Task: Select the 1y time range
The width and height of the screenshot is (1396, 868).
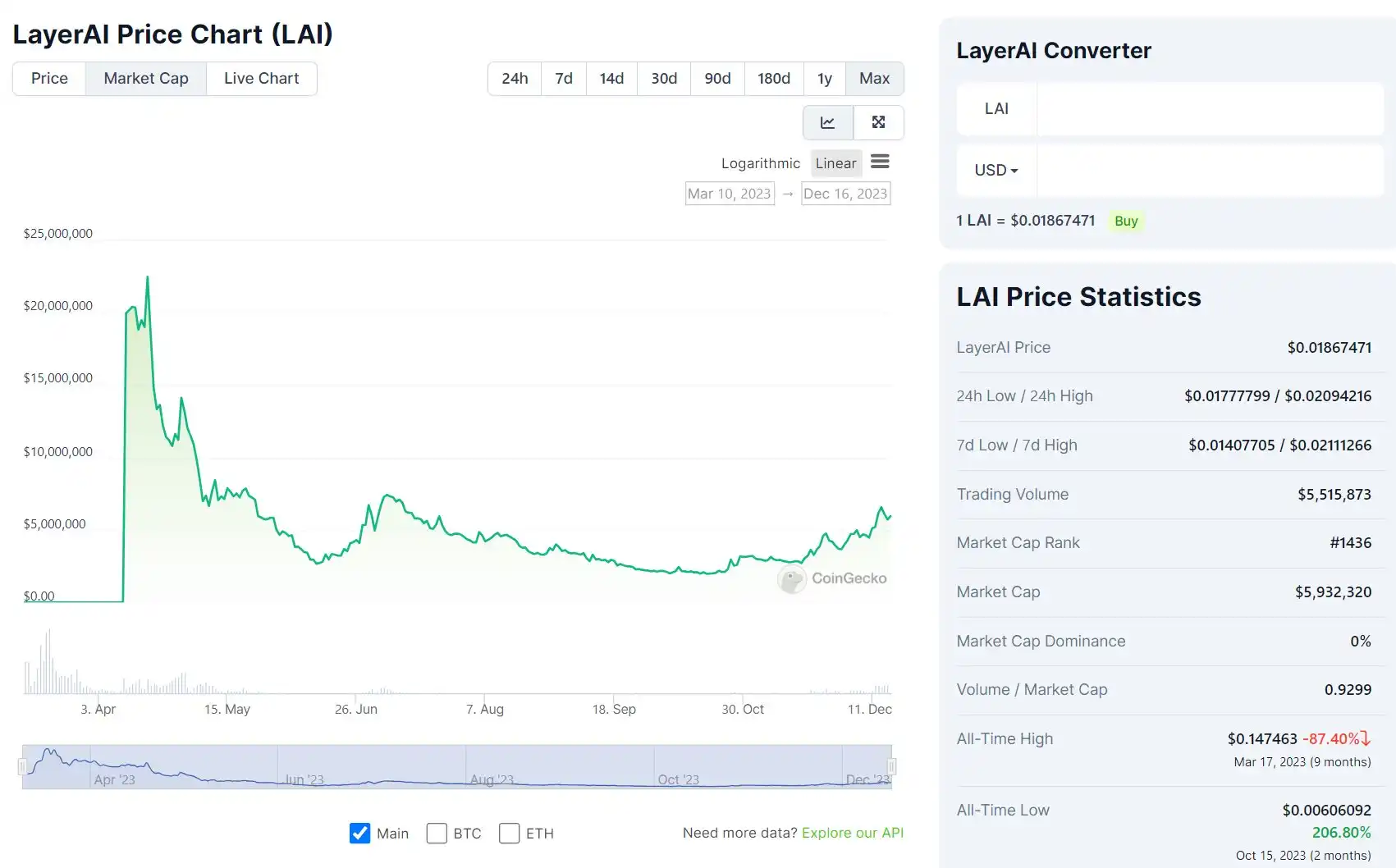Action: click(x=825, y=79)
